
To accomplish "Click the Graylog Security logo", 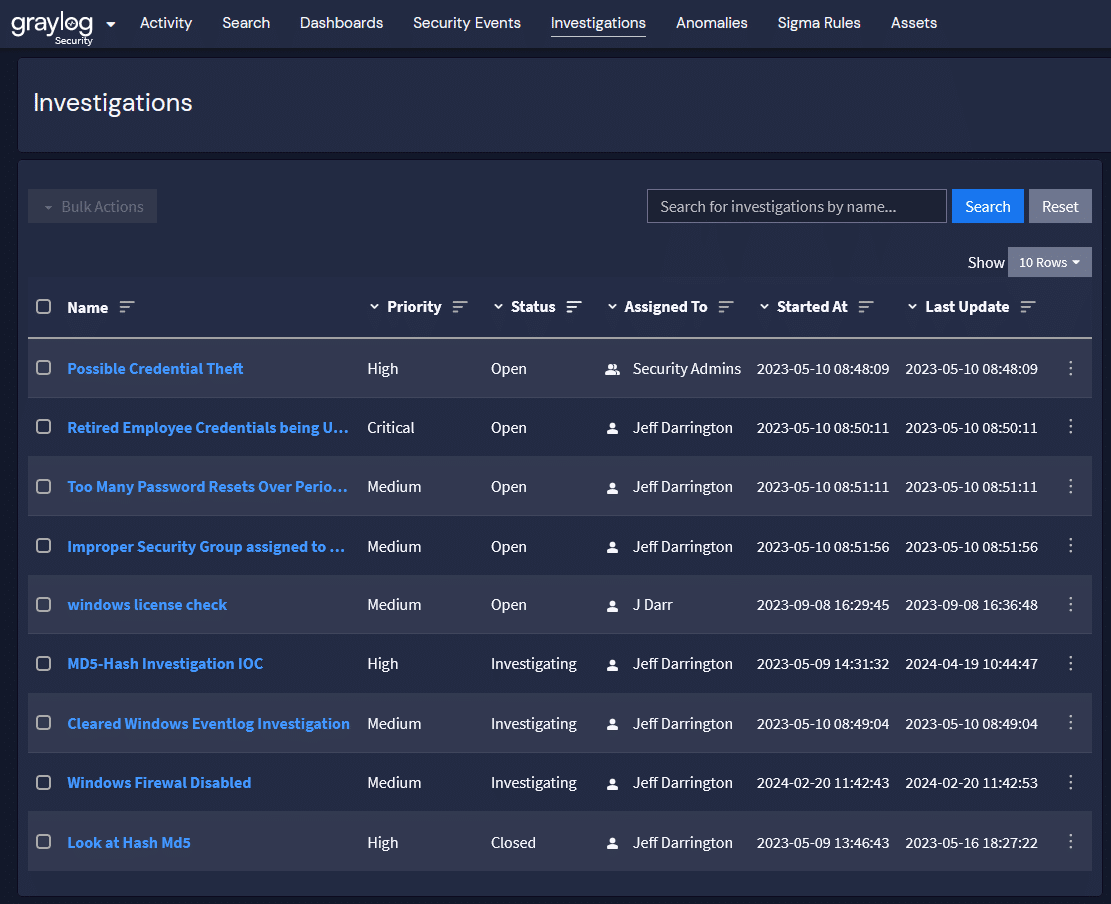I will pos(52,25).
